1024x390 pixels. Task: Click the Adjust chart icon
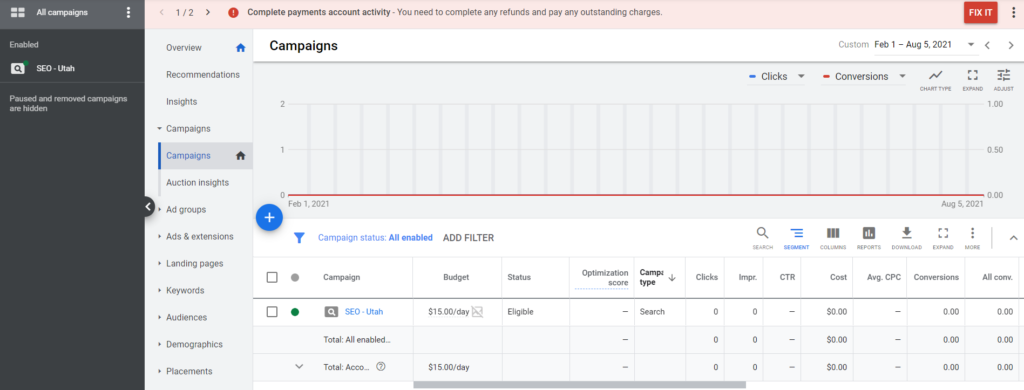point(1003,80)
